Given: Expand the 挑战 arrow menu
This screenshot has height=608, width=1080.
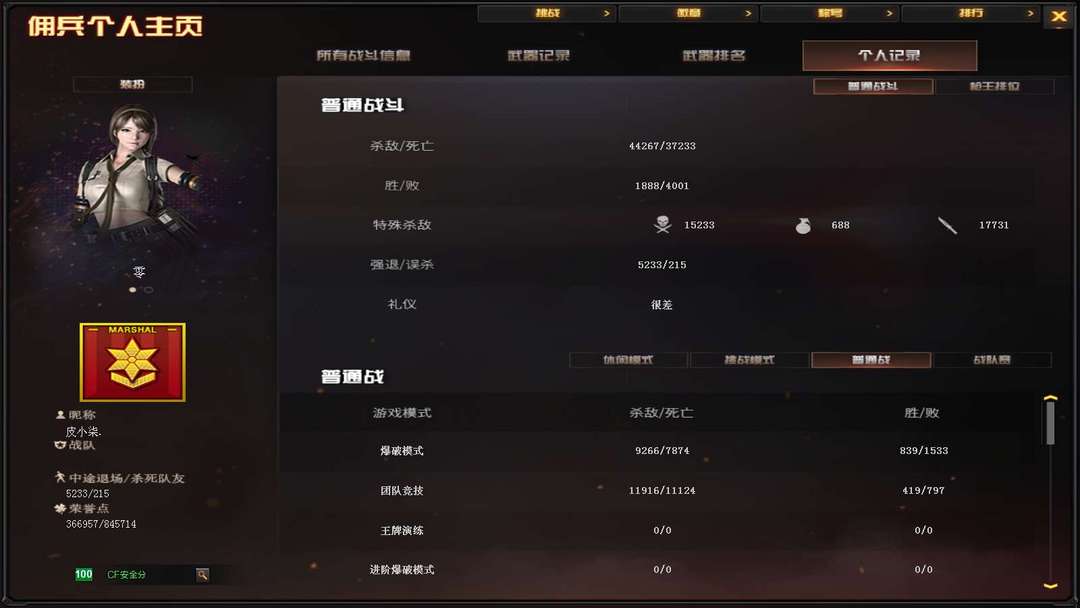Looking at the screenshot, I should (x=546, y=13).
